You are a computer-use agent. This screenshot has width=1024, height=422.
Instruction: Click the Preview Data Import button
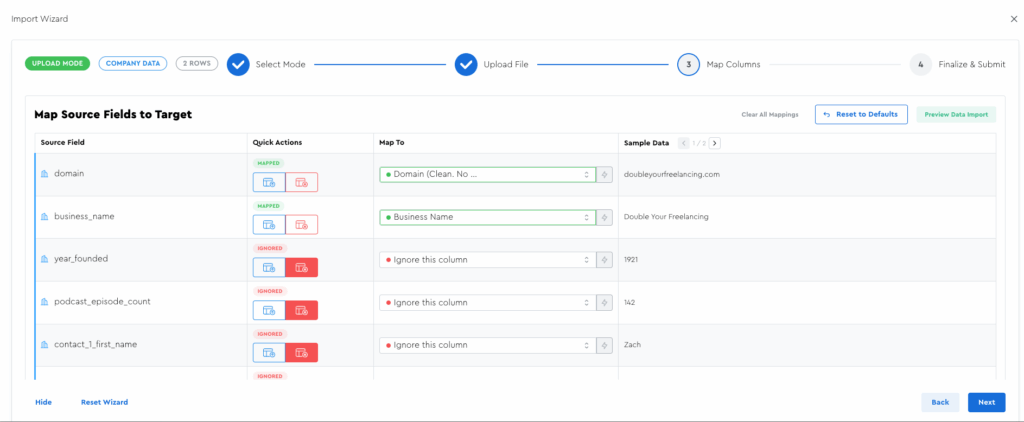[x=955, y=114]
